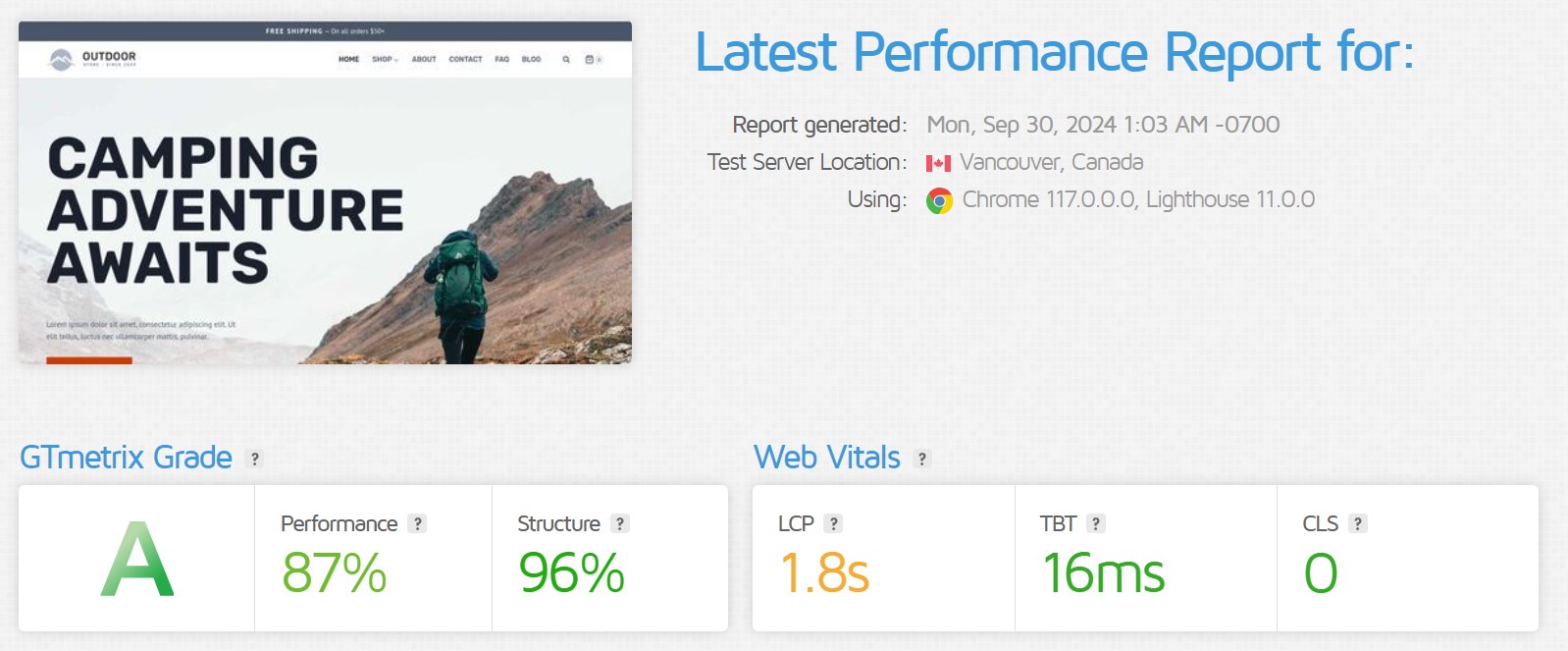Click the help icon beside GTmetrix Grade
The height and width of the screenshot is (651, 1568).
coord(255,459)
